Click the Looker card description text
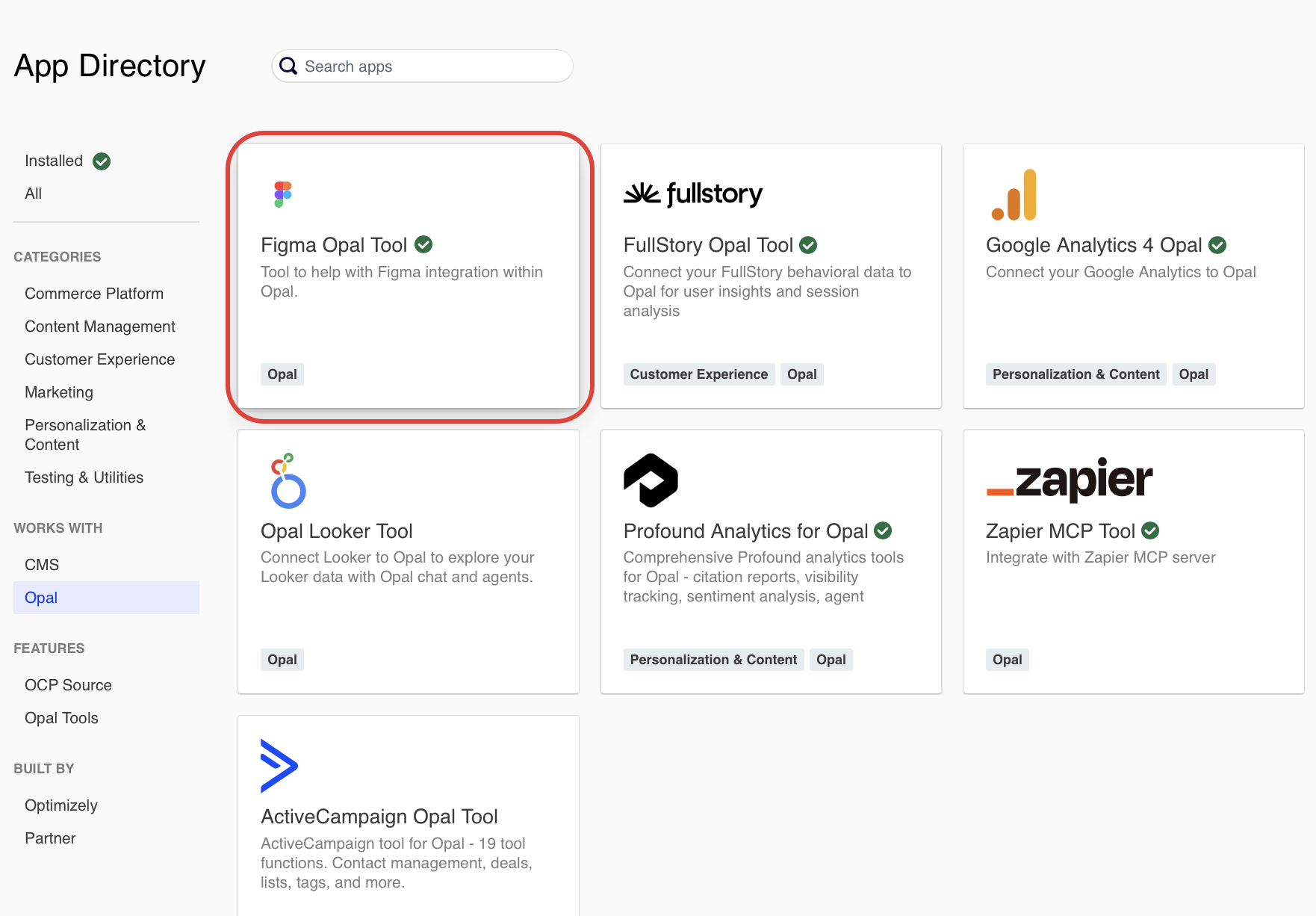The height and width of the screenshot is (916, 1316). click(x=397, y=567)
